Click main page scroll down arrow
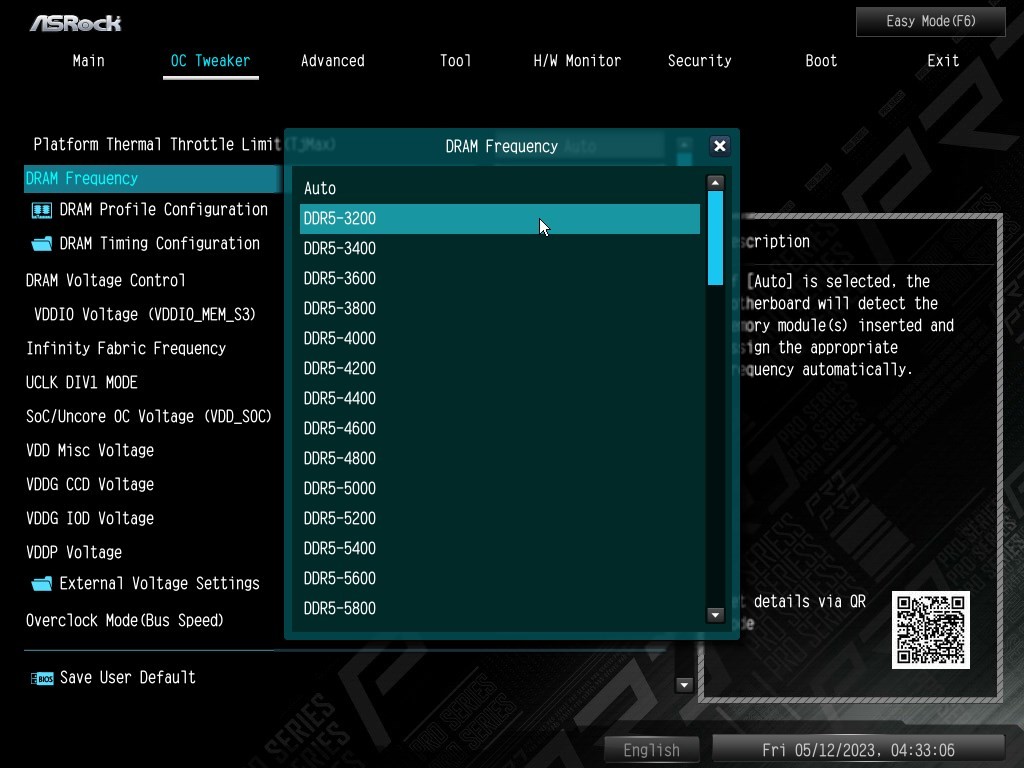This screenshot has width=1024, height=768. [x=685, y=685]
